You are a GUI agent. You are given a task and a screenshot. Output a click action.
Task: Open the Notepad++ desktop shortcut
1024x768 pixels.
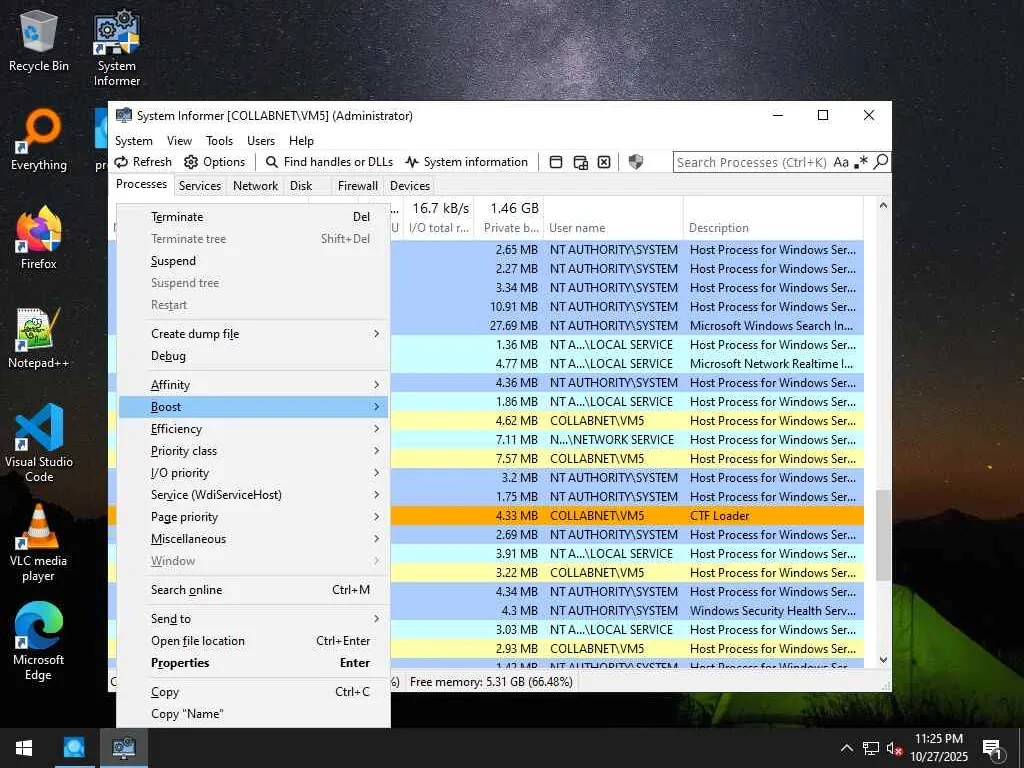point(39,338)
